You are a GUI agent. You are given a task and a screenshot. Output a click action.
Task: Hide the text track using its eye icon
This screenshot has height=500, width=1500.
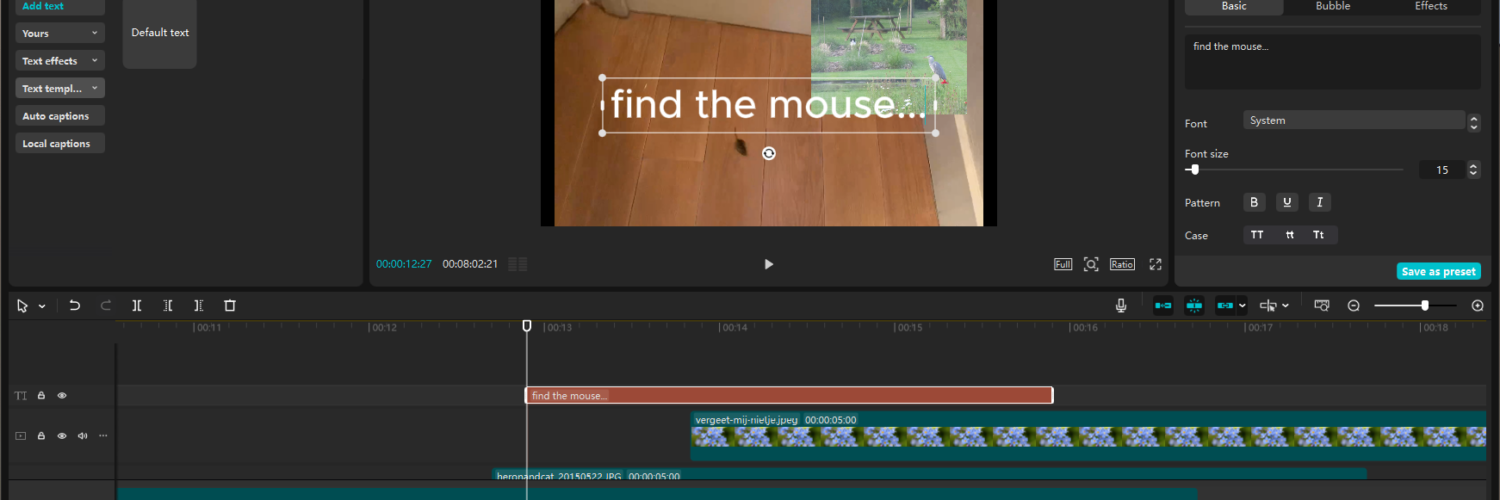coord(62,396)
